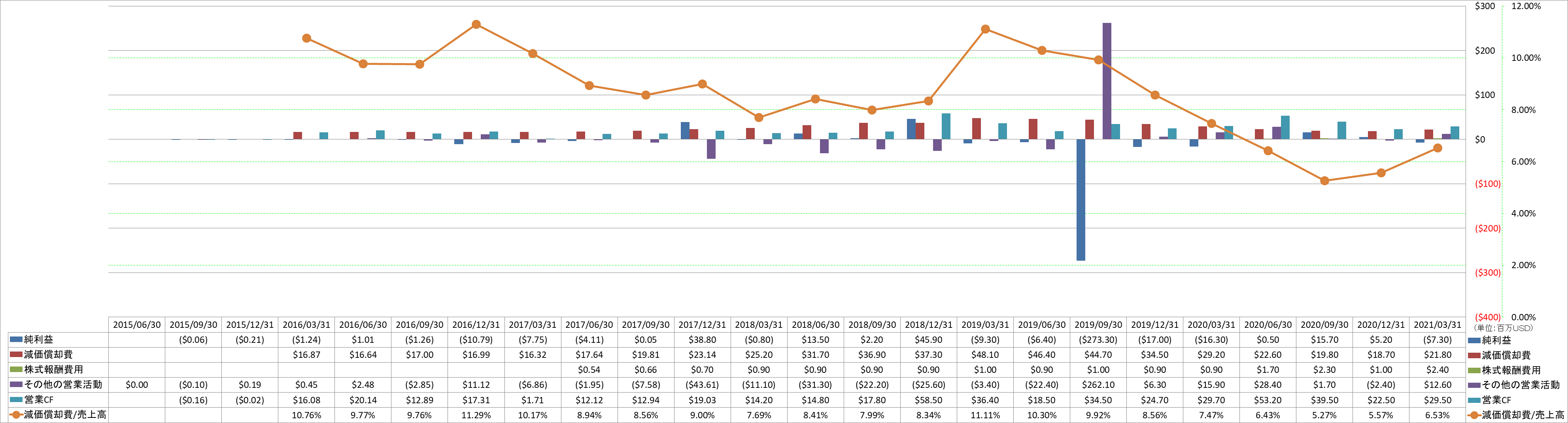Select the 2015/06/30 date header

click(x=137, y=325)
